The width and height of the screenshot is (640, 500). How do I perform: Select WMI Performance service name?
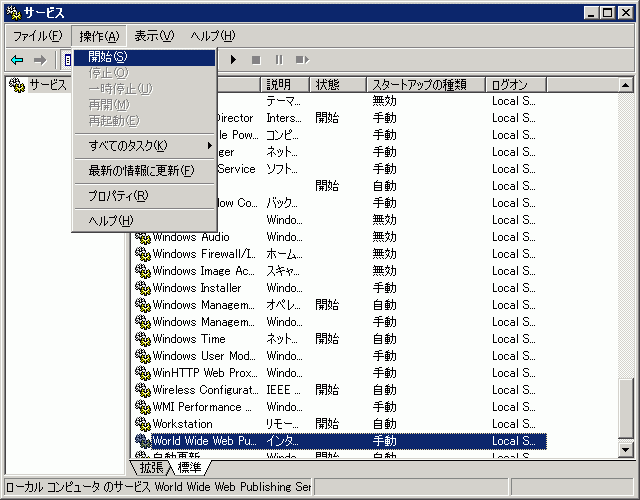[x=202, y=407]
